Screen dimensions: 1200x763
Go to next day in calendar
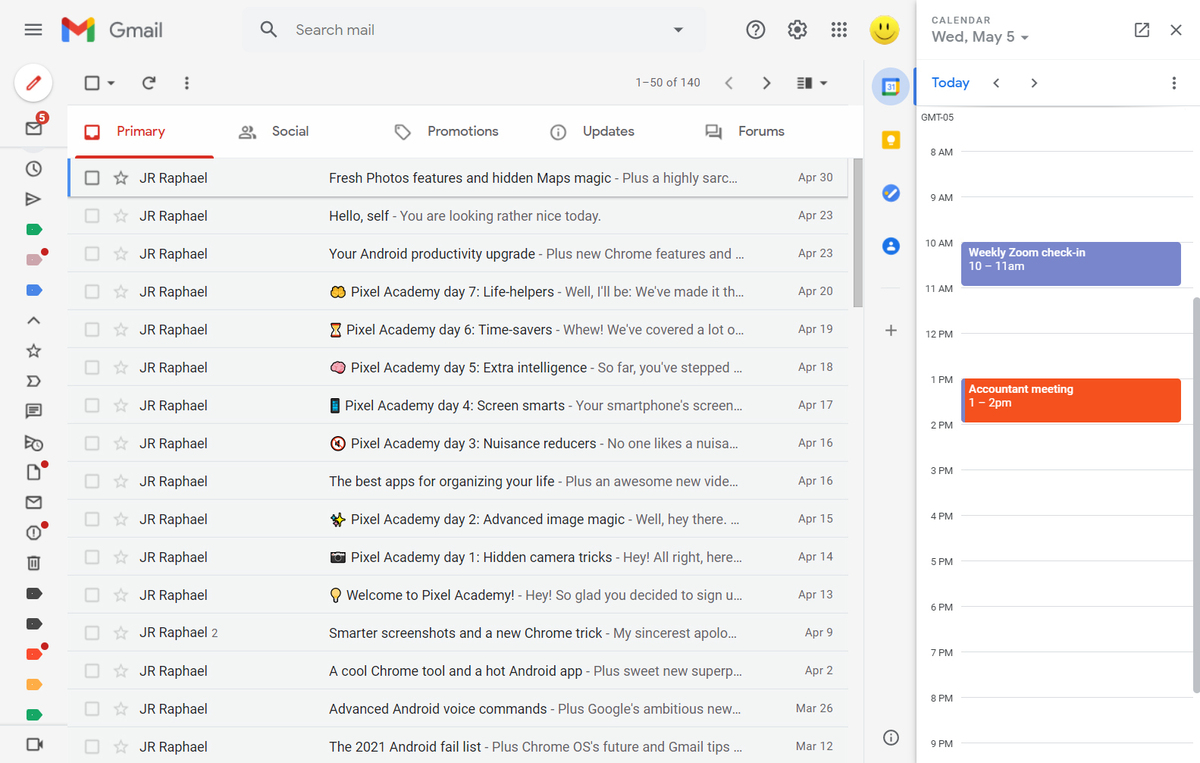1034,83
